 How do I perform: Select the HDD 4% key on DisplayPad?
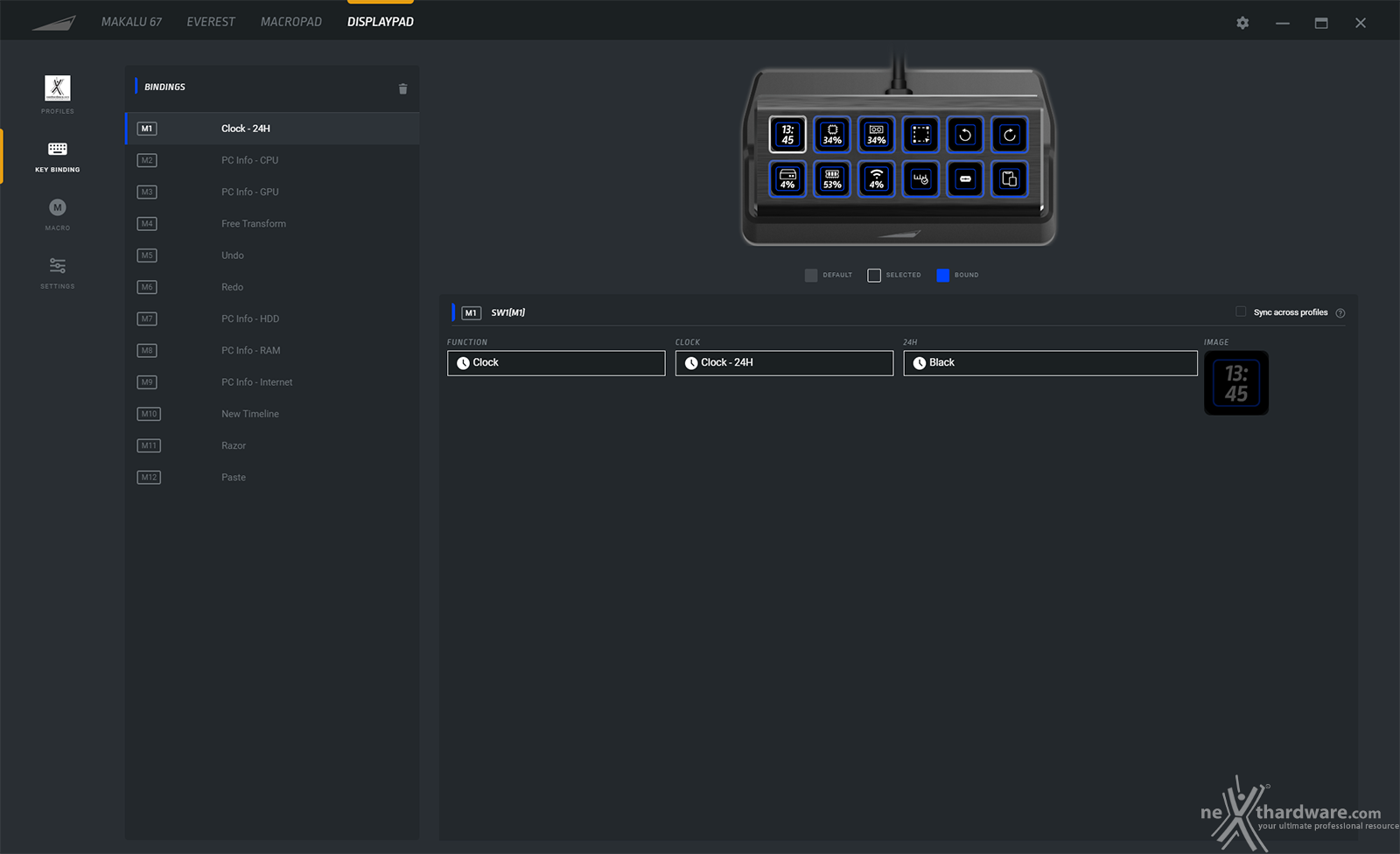click(x=787, y=178)
